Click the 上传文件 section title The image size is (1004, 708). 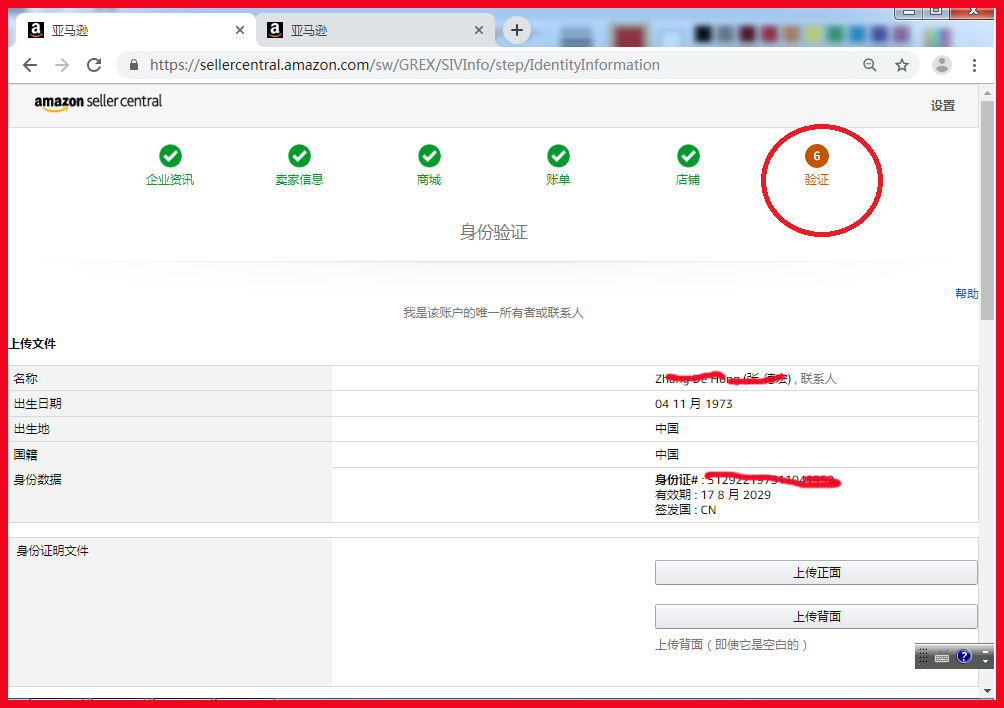pos(33,344)
